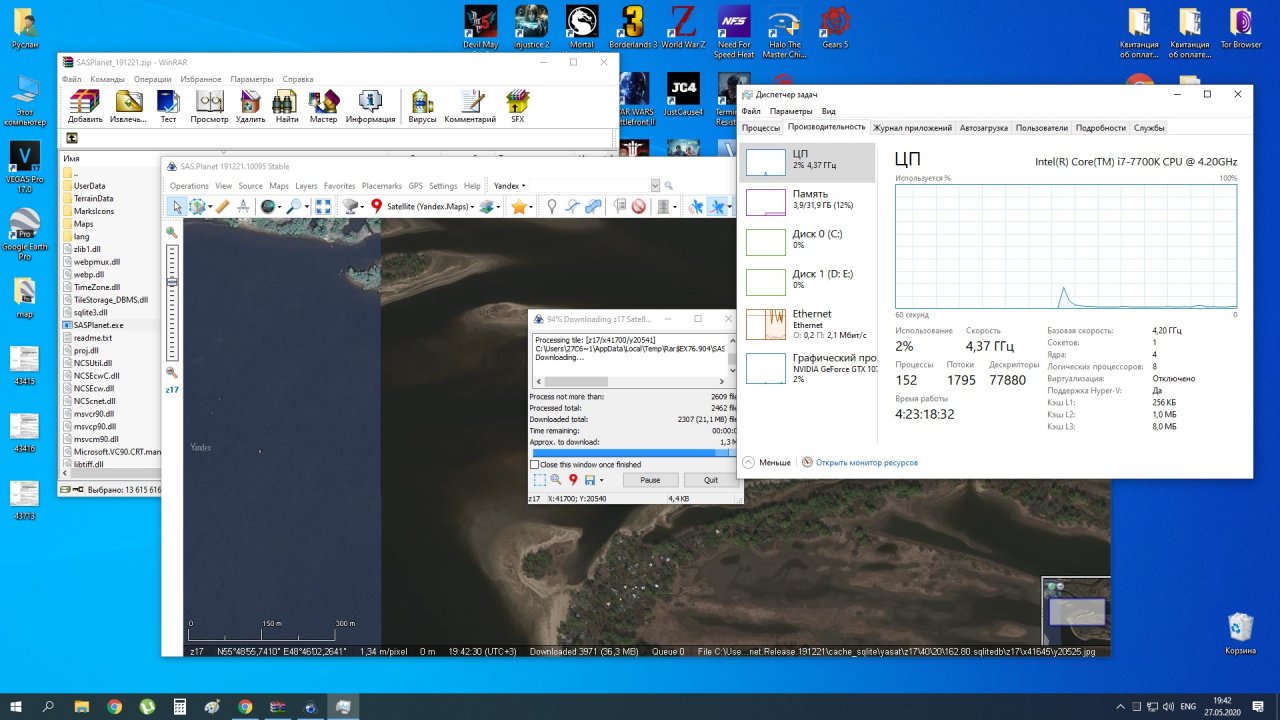Select the ruler distance measurement tool
The image size is (1280, 720).
click(x=222, y=207)
